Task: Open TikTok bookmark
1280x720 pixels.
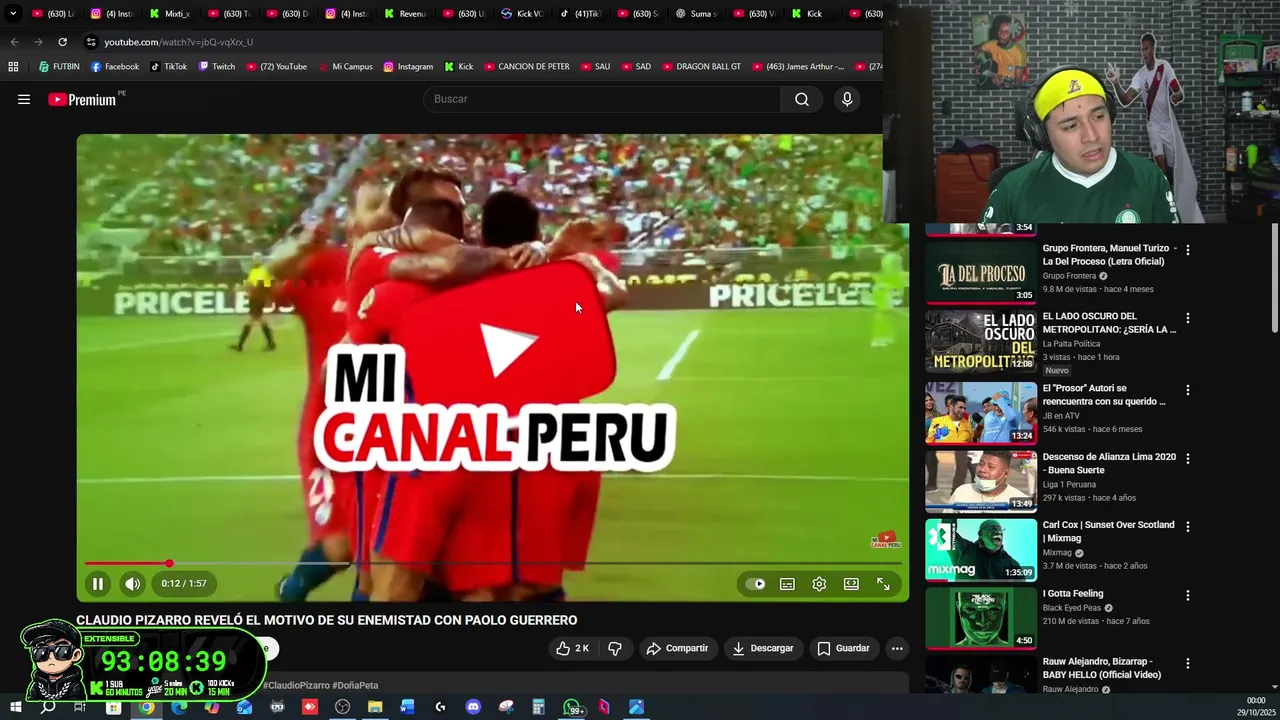Action: click(x=168, y=67)
